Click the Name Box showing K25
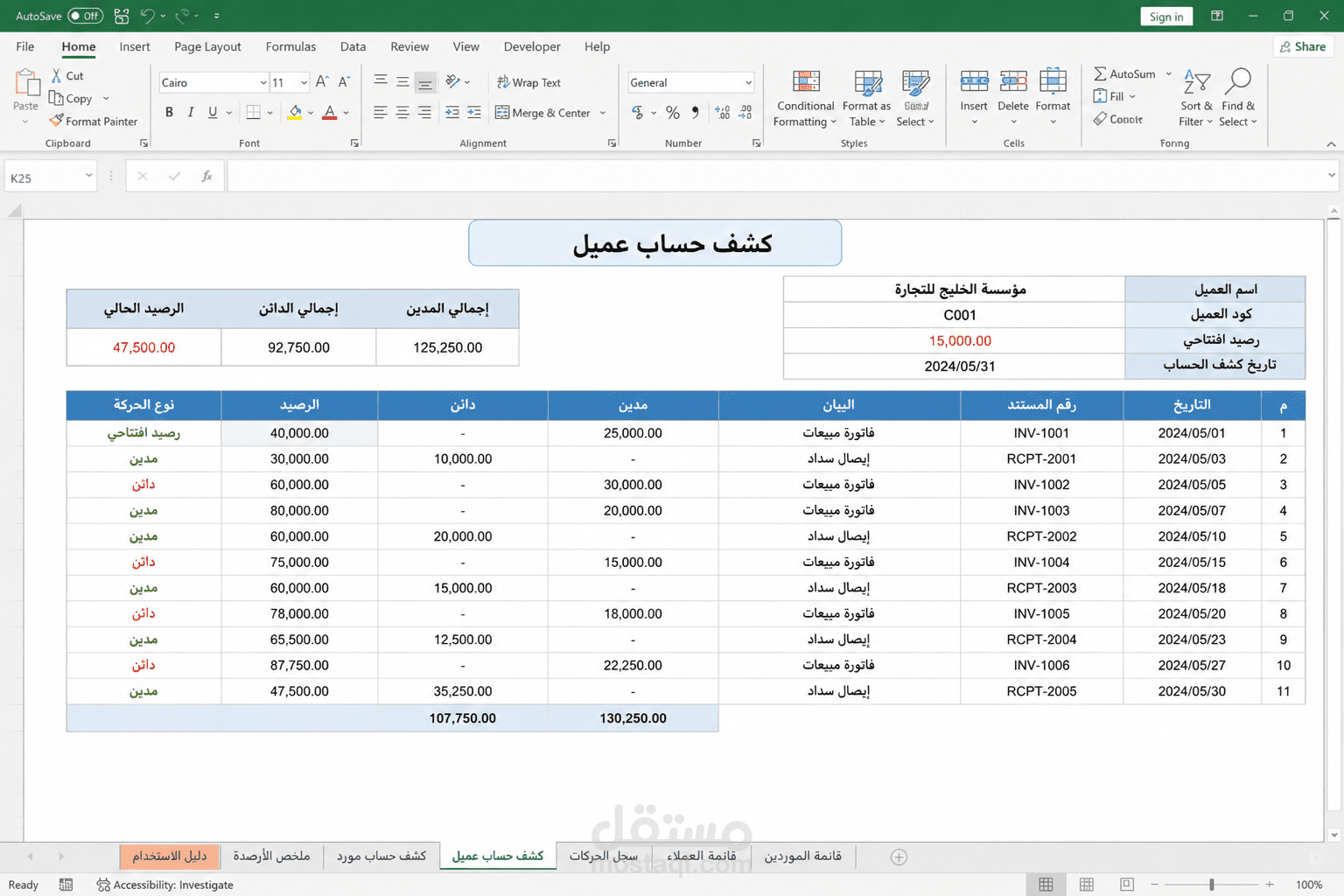1344x896 pixels. 51,177
